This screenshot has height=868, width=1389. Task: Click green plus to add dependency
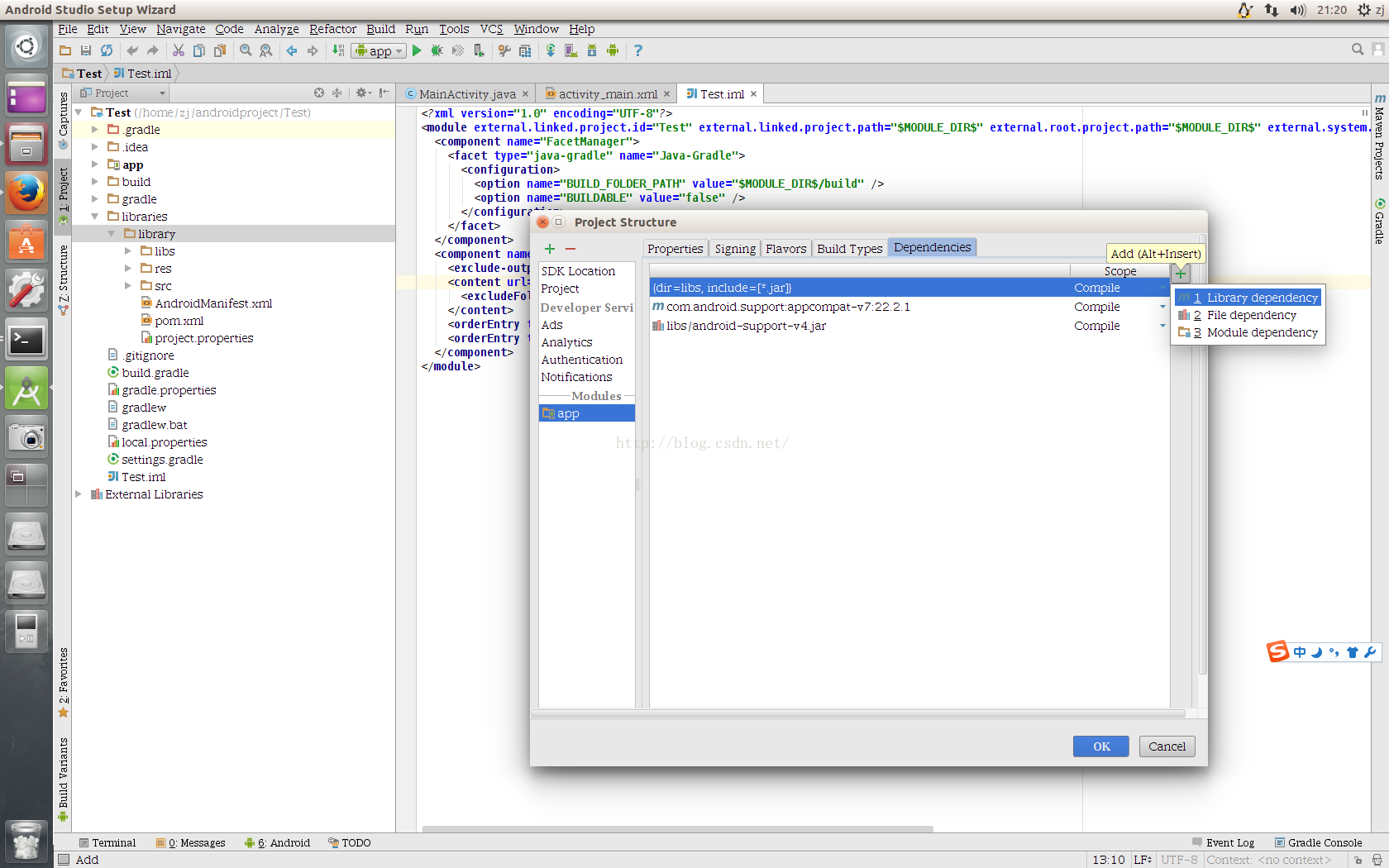click(1181, 273)
